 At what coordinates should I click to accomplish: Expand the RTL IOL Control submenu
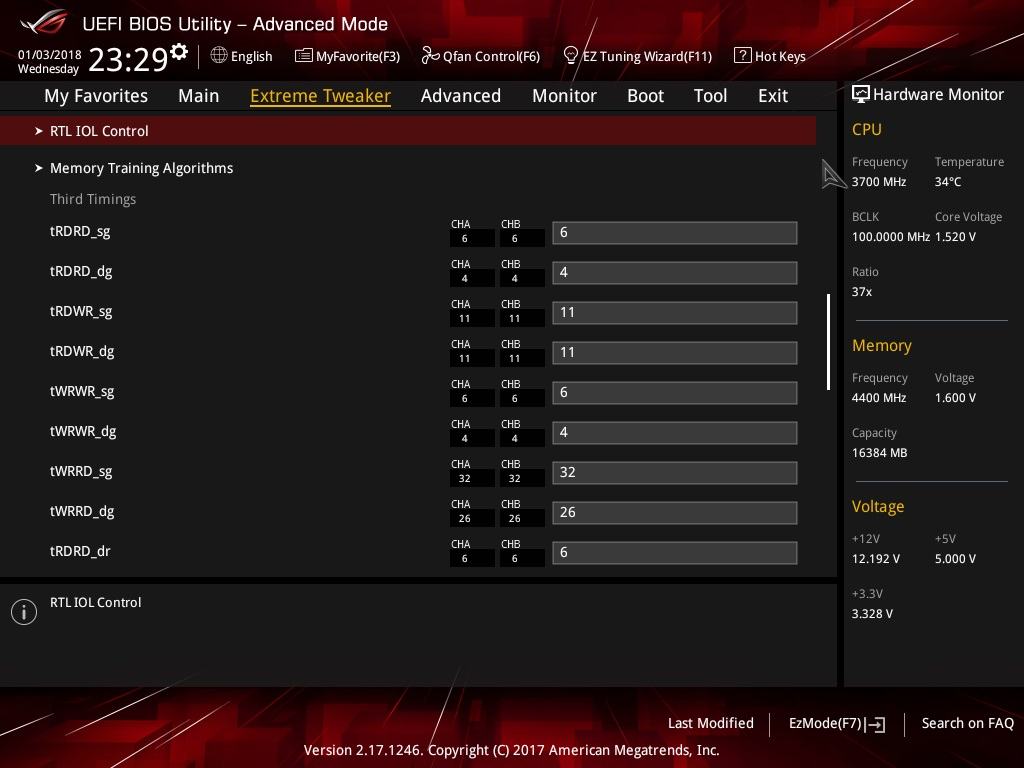[x=408, y=131]
